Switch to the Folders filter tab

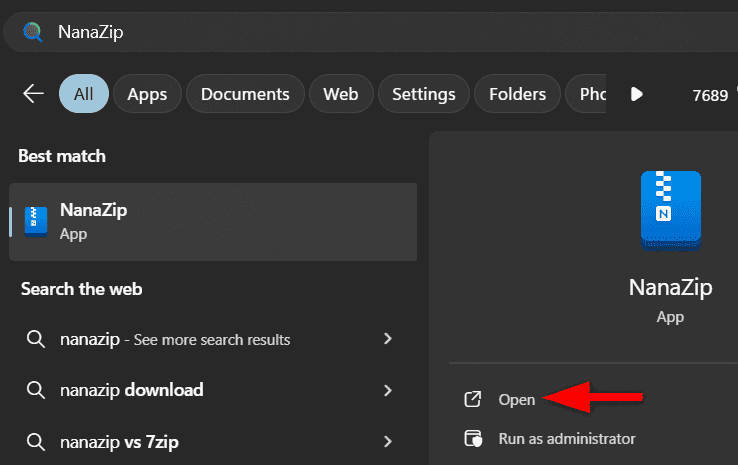point(517,94)
